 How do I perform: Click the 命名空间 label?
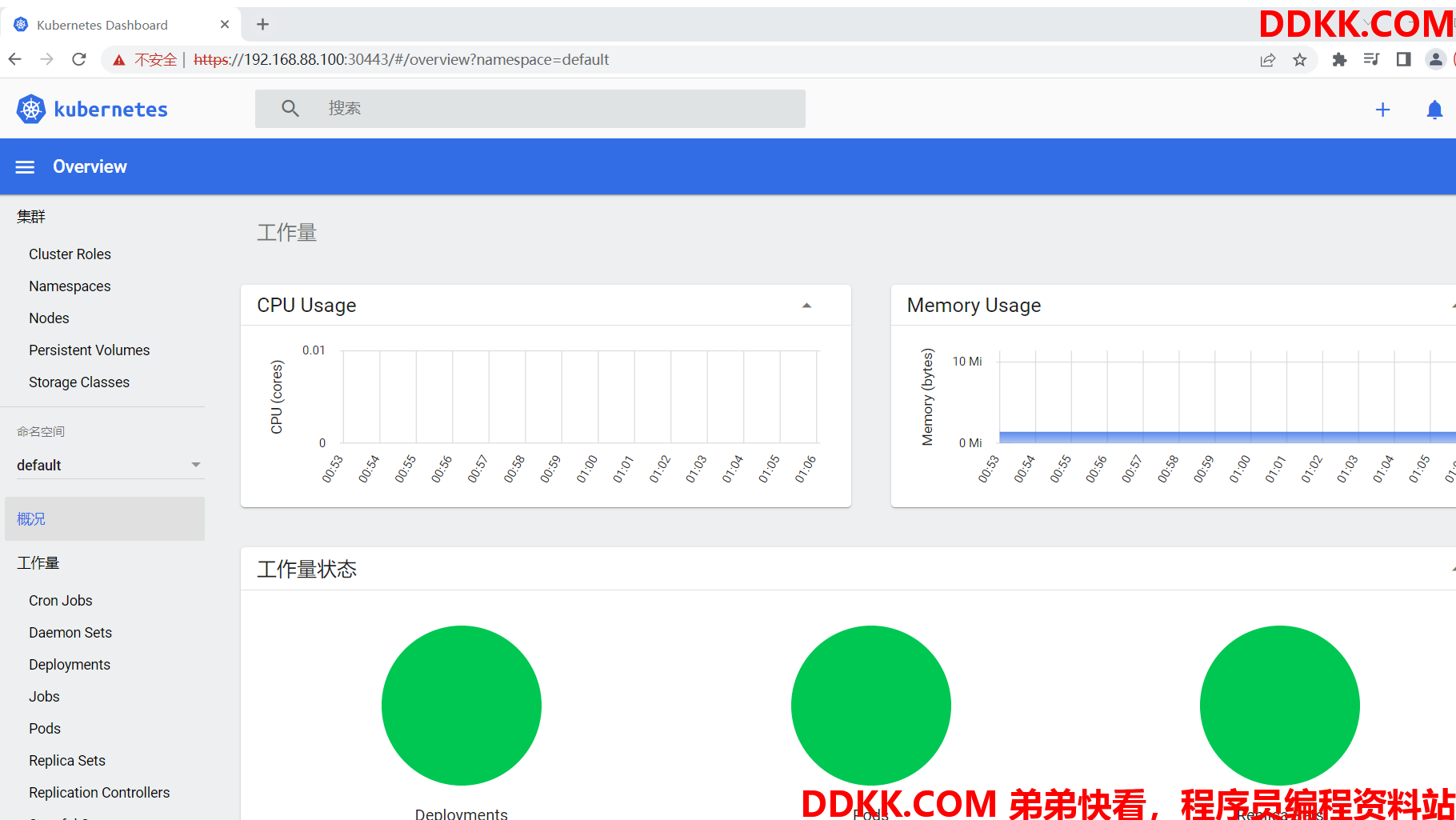[x=41, y=432]
